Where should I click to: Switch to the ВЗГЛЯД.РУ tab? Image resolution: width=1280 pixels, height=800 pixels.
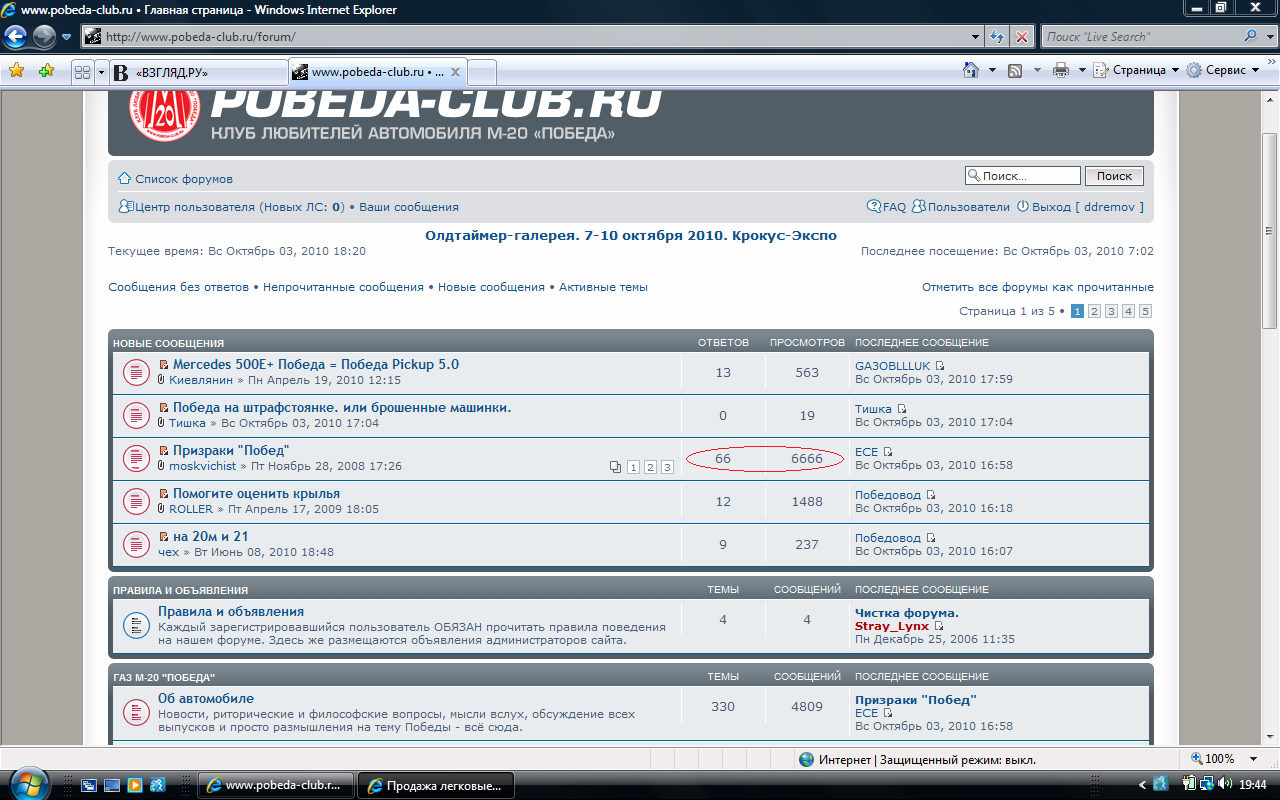pyautogui.click(x=198, y=73)
